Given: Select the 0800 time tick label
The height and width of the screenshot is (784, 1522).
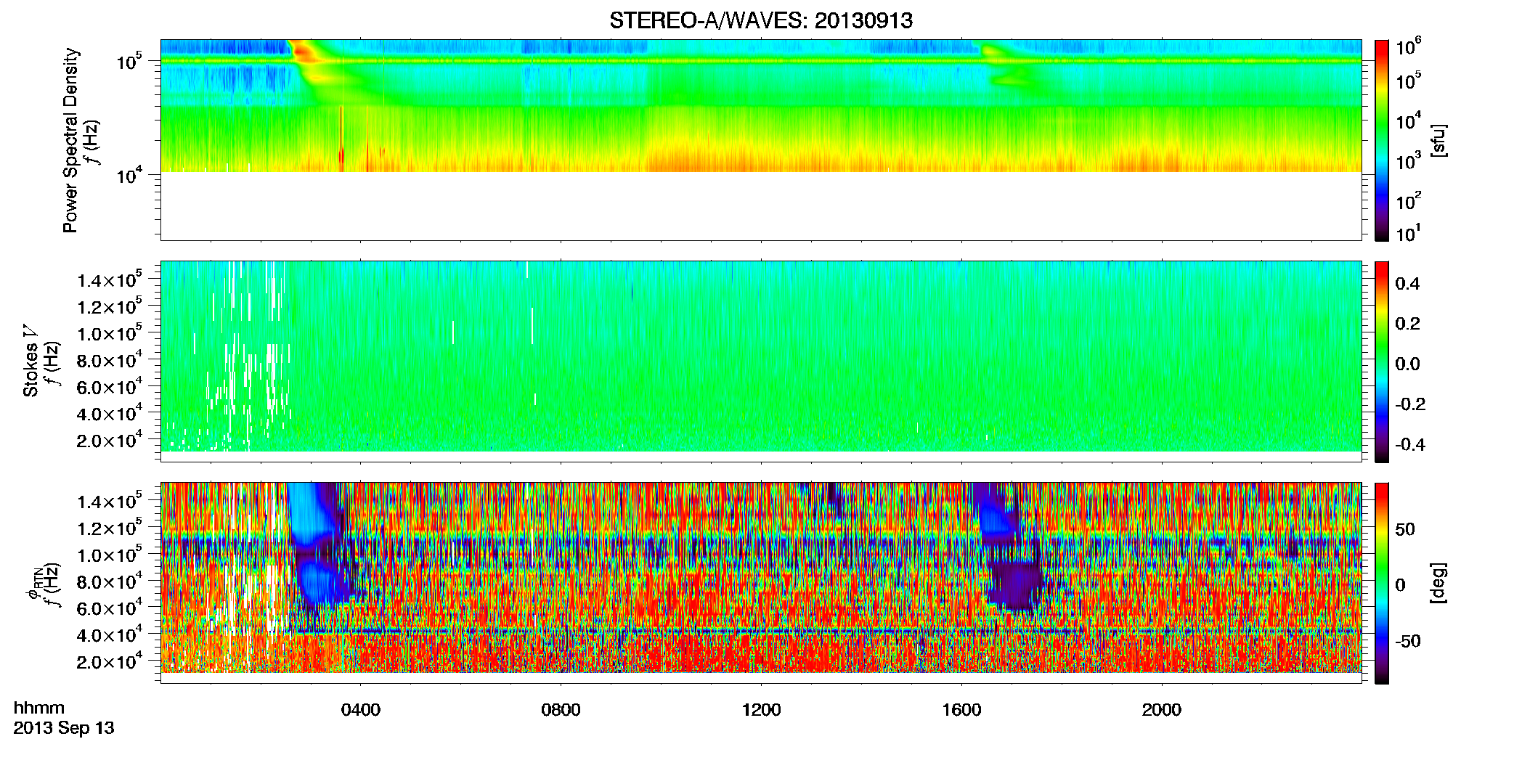Looking at the screenshot, I should [561, 710].
